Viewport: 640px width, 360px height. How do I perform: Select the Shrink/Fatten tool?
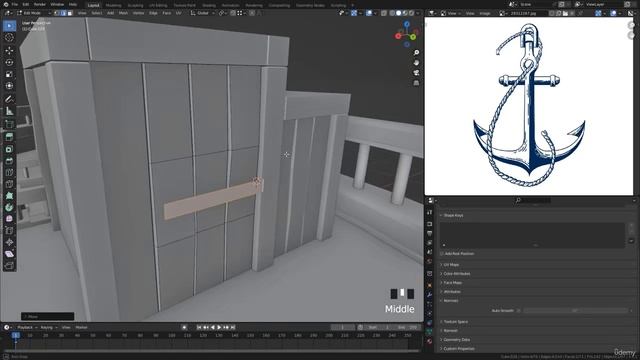[x=9, y=242]
